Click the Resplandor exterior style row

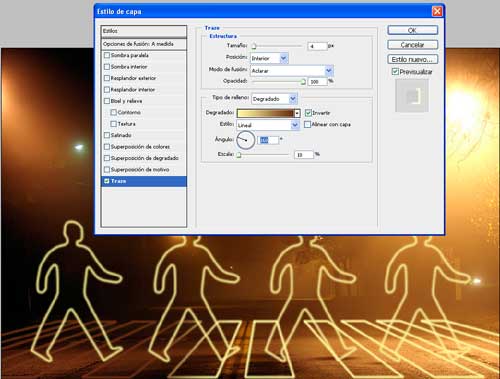[x=144, y=78]
